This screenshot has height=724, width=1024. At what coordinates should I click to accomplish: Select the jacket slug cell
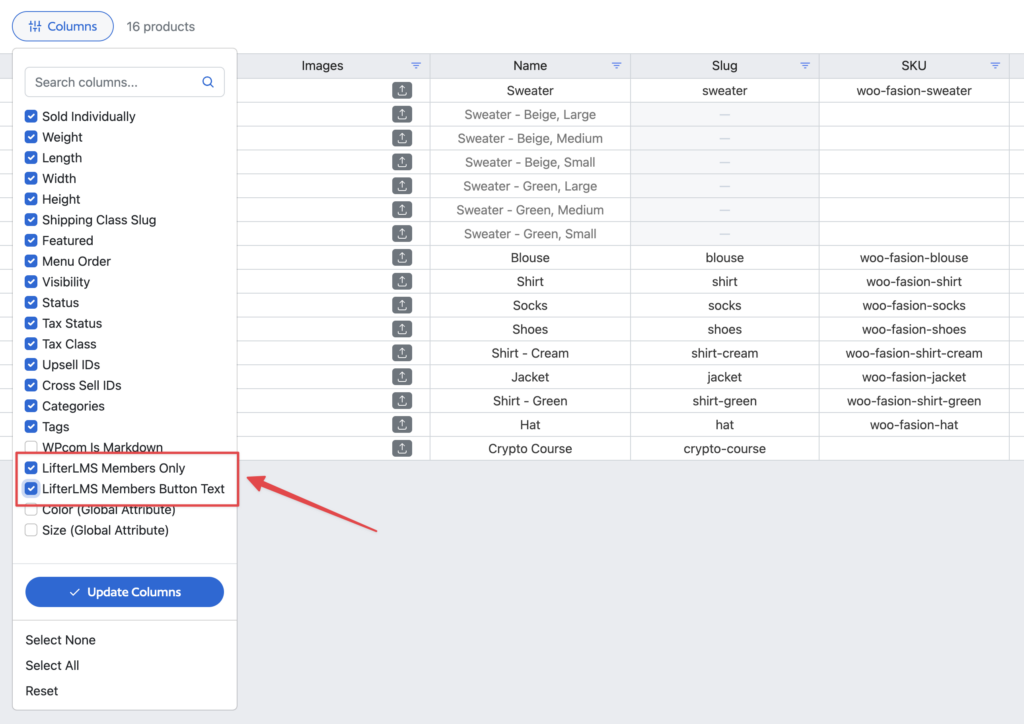(724, 377)
